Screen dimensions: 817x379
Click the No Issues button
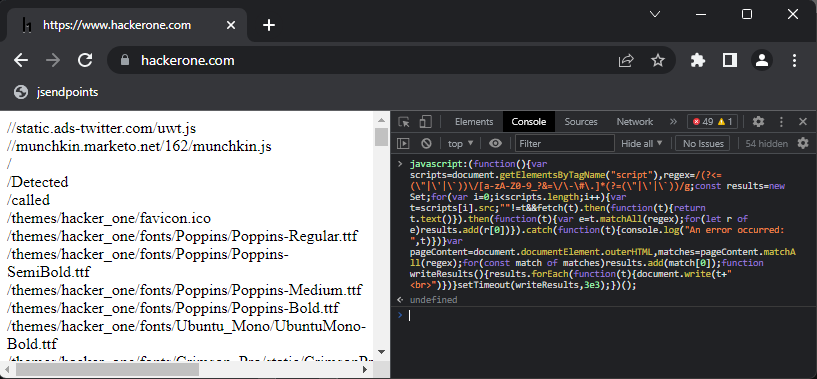click(703, 143)
